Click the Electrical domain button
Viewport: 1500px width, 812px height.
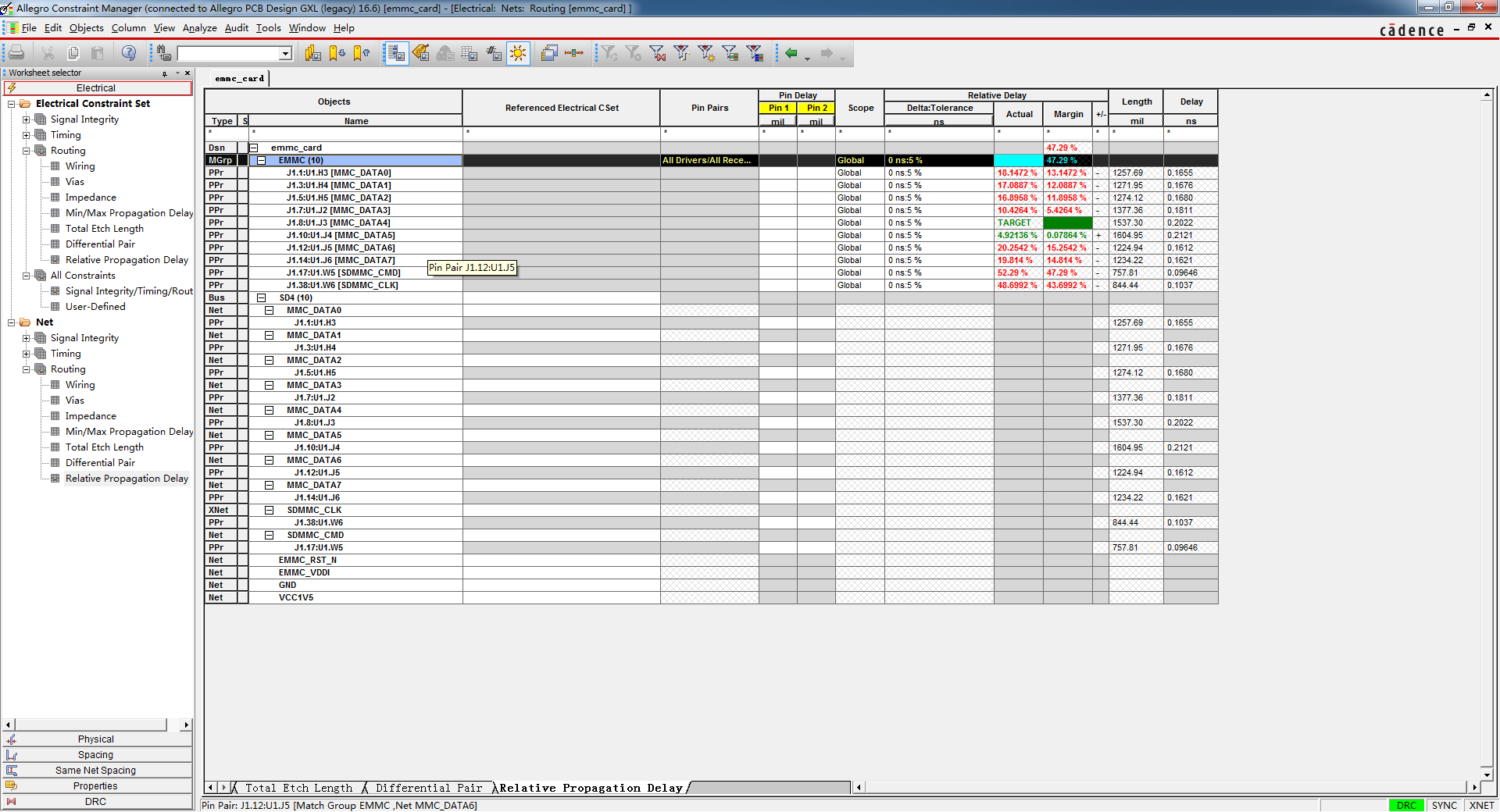click(97, 88)
